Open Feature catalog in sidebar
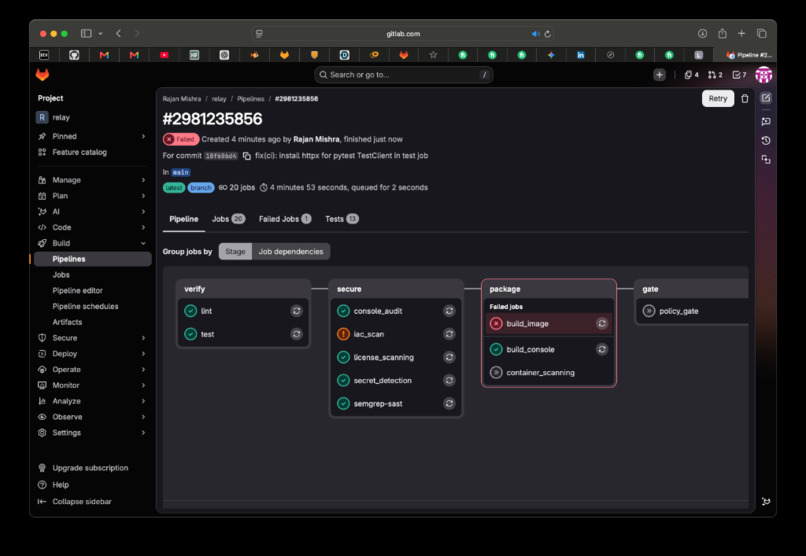 (93, 152)
